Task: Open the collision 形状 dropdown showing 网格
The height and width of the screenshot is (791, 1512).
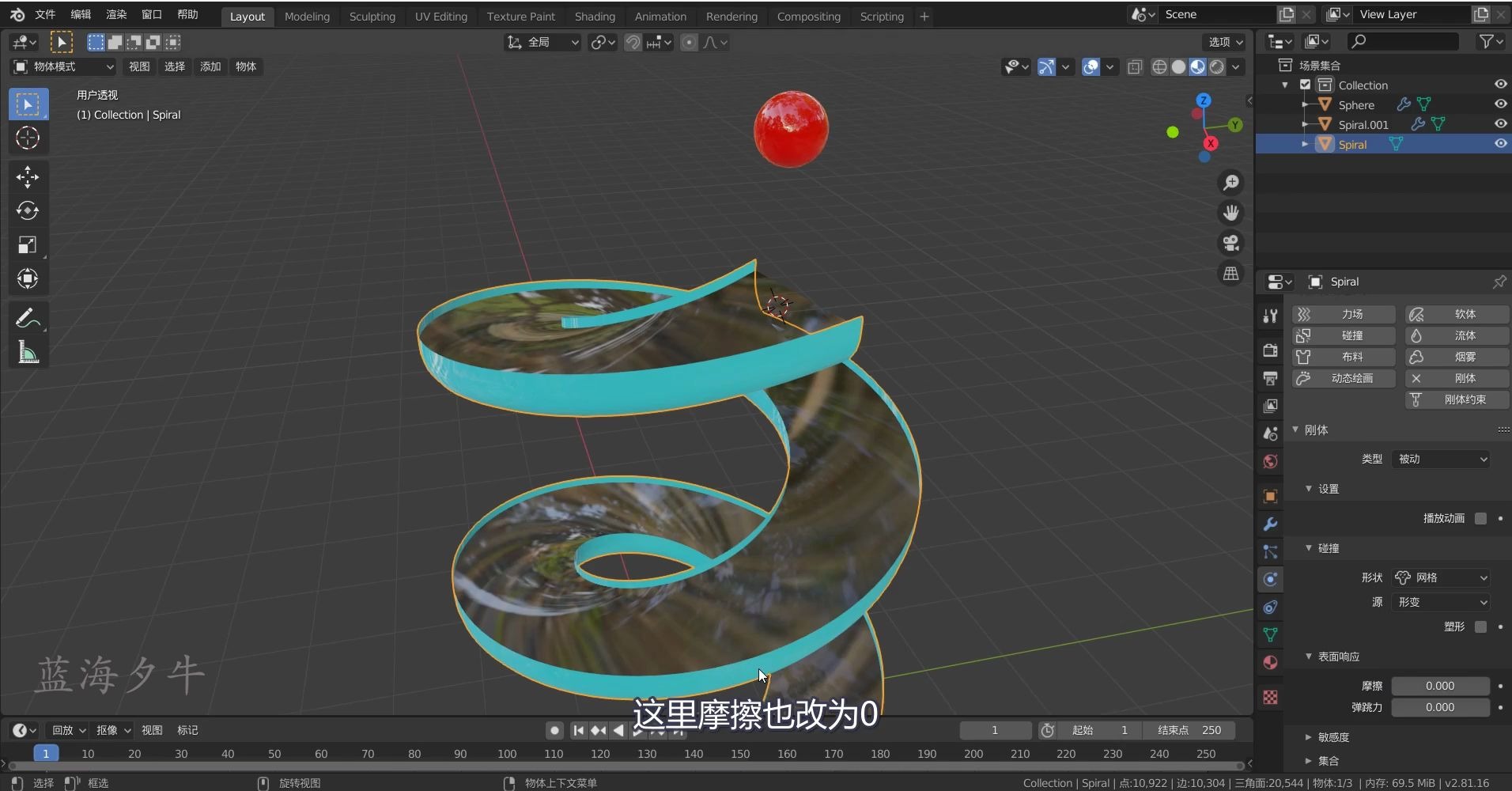Action: click(x=1439, y=577)
